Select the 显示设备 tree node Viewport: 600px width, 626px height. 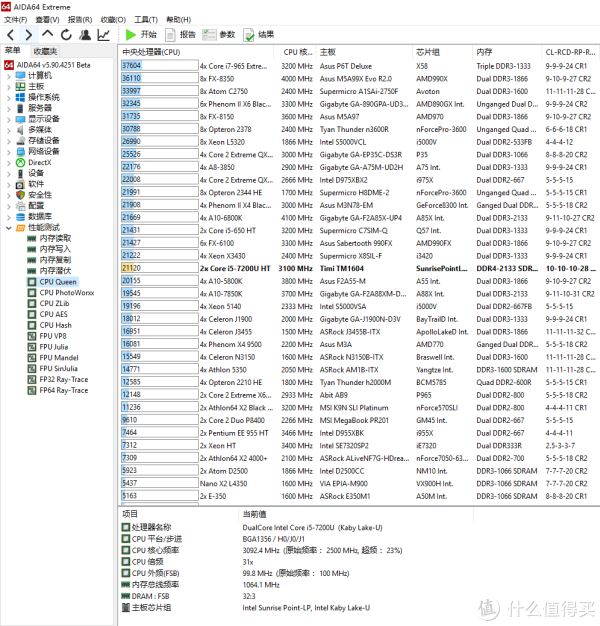point(44,119)
